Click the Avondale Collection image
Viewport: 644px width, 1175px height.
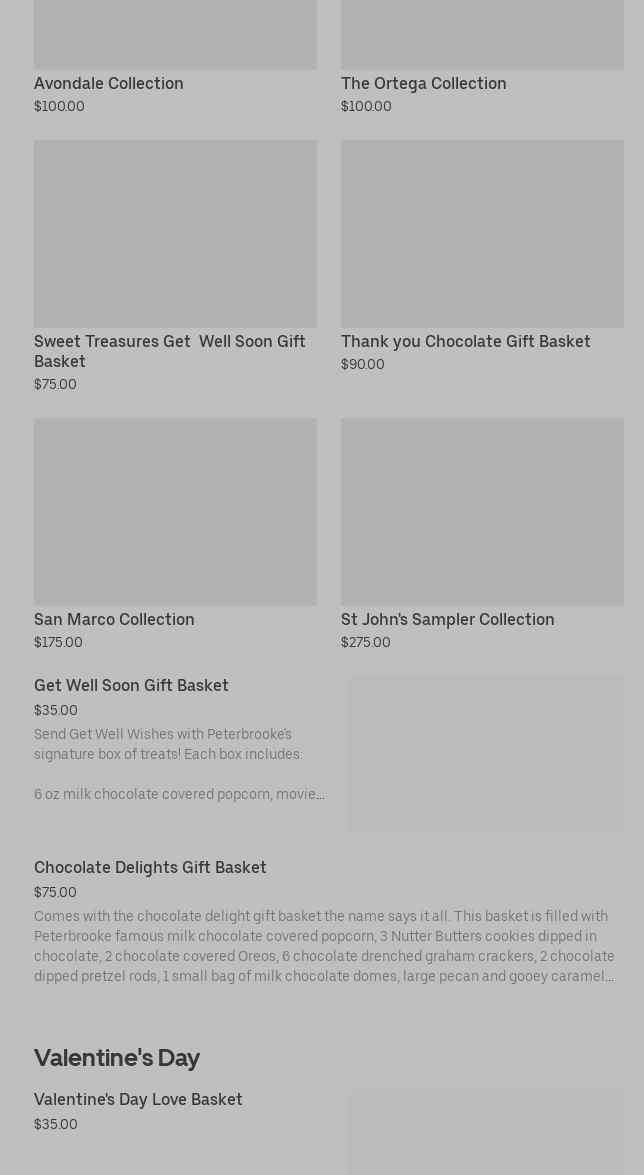175,35
